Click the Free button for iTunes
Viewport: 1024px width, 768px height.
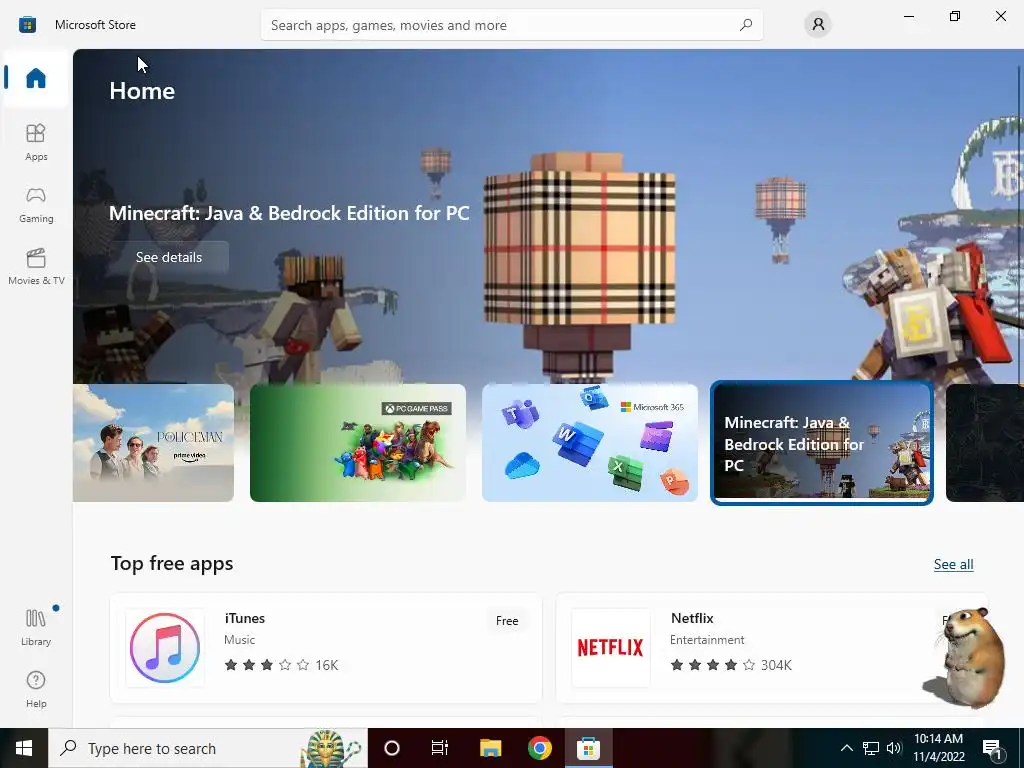coord(507,621)
